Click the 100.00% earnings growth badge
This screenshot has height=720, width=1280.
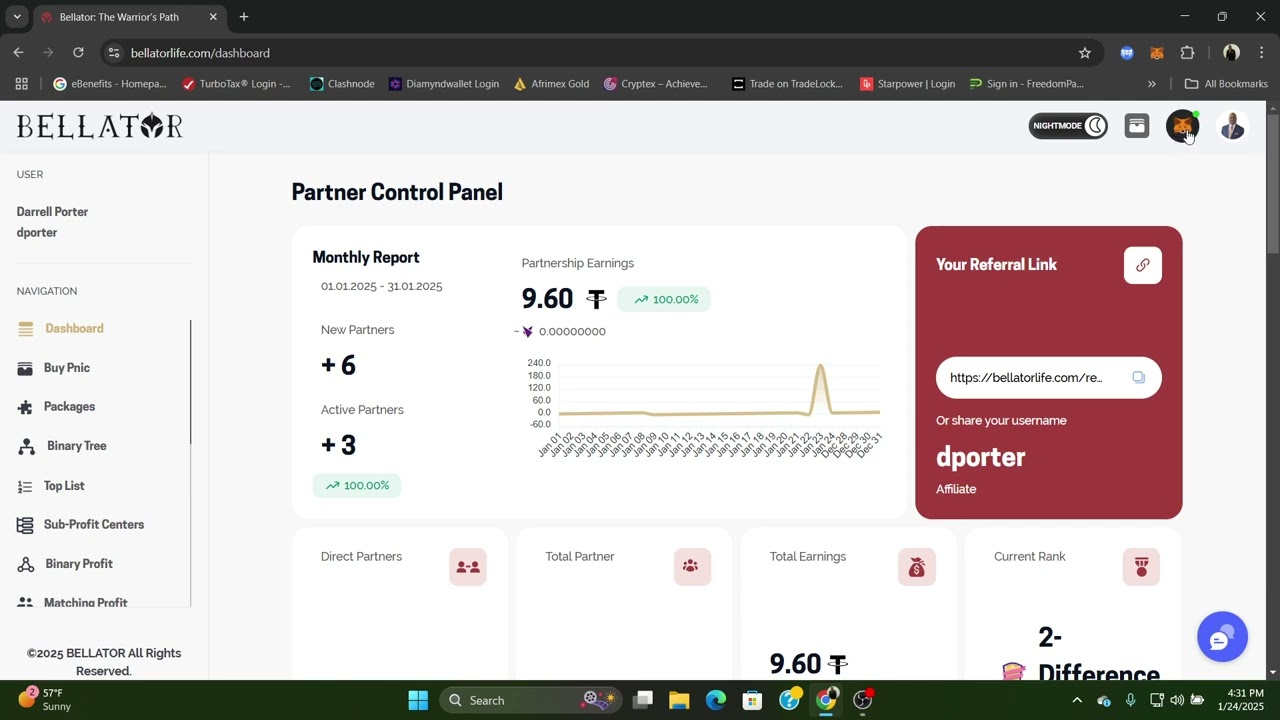664,299
